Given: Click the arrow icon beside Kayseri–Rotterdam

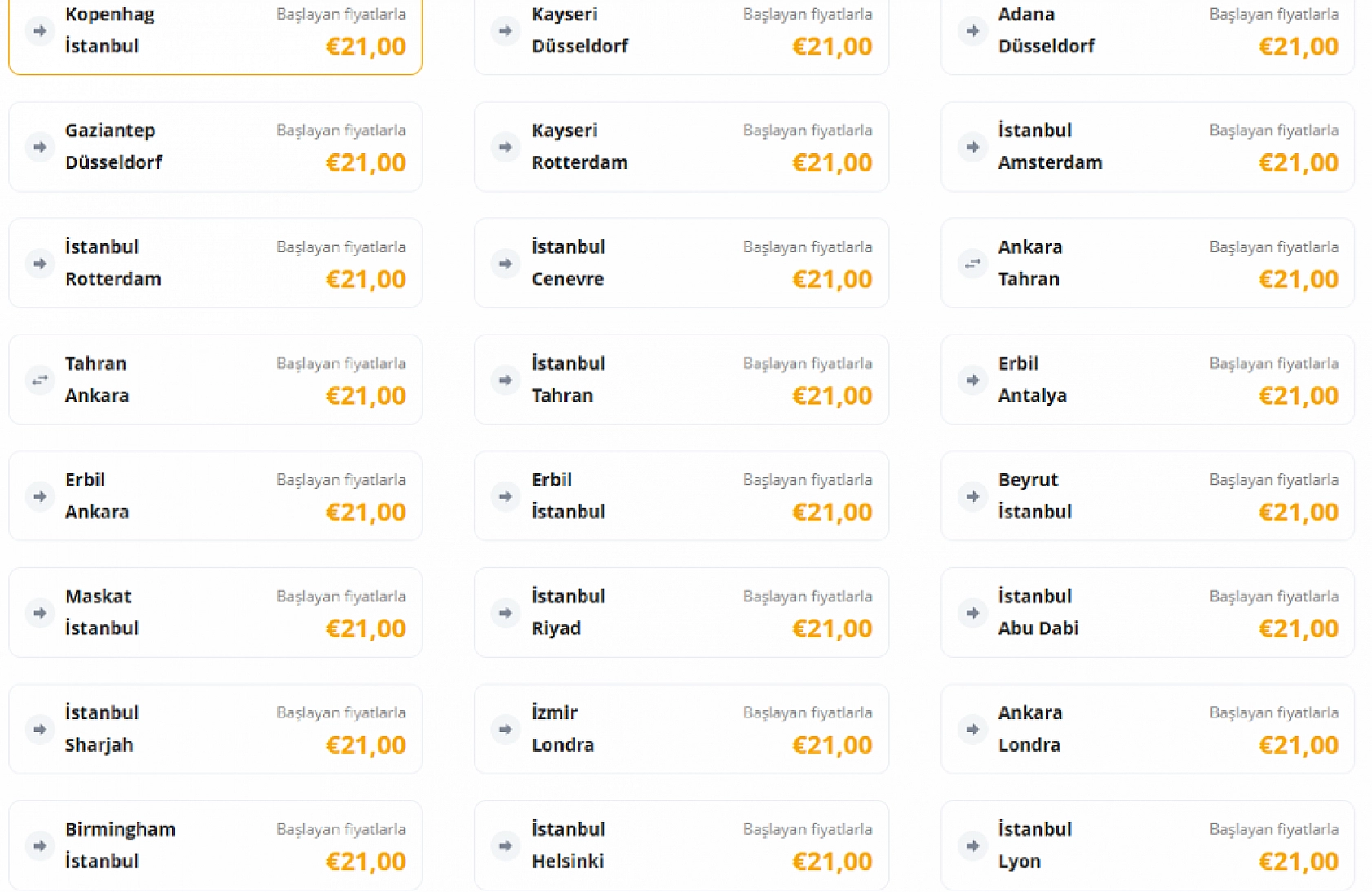Looking at the screenshot, I should pos(506,147).
